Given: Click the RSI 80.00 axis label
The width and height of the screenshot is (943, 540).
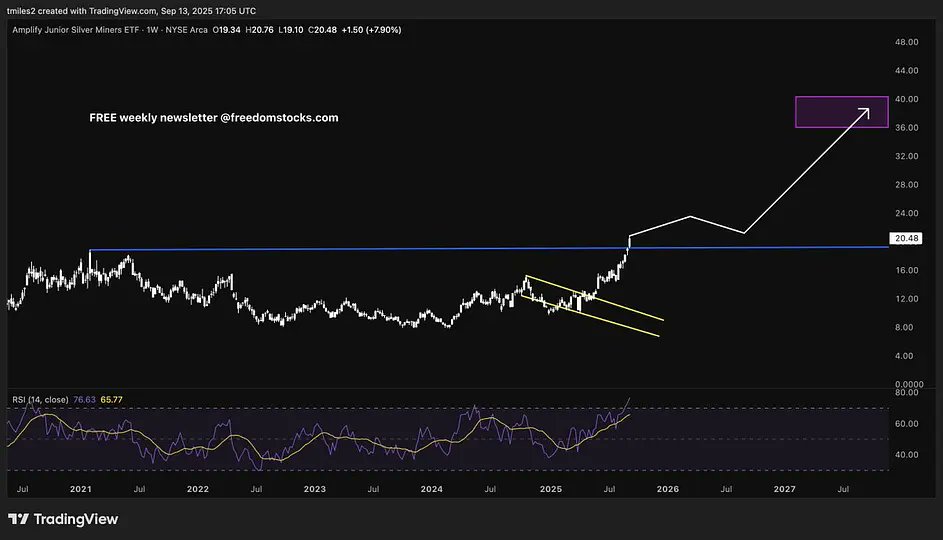Looking at the screenshot, I should [906, 392].
